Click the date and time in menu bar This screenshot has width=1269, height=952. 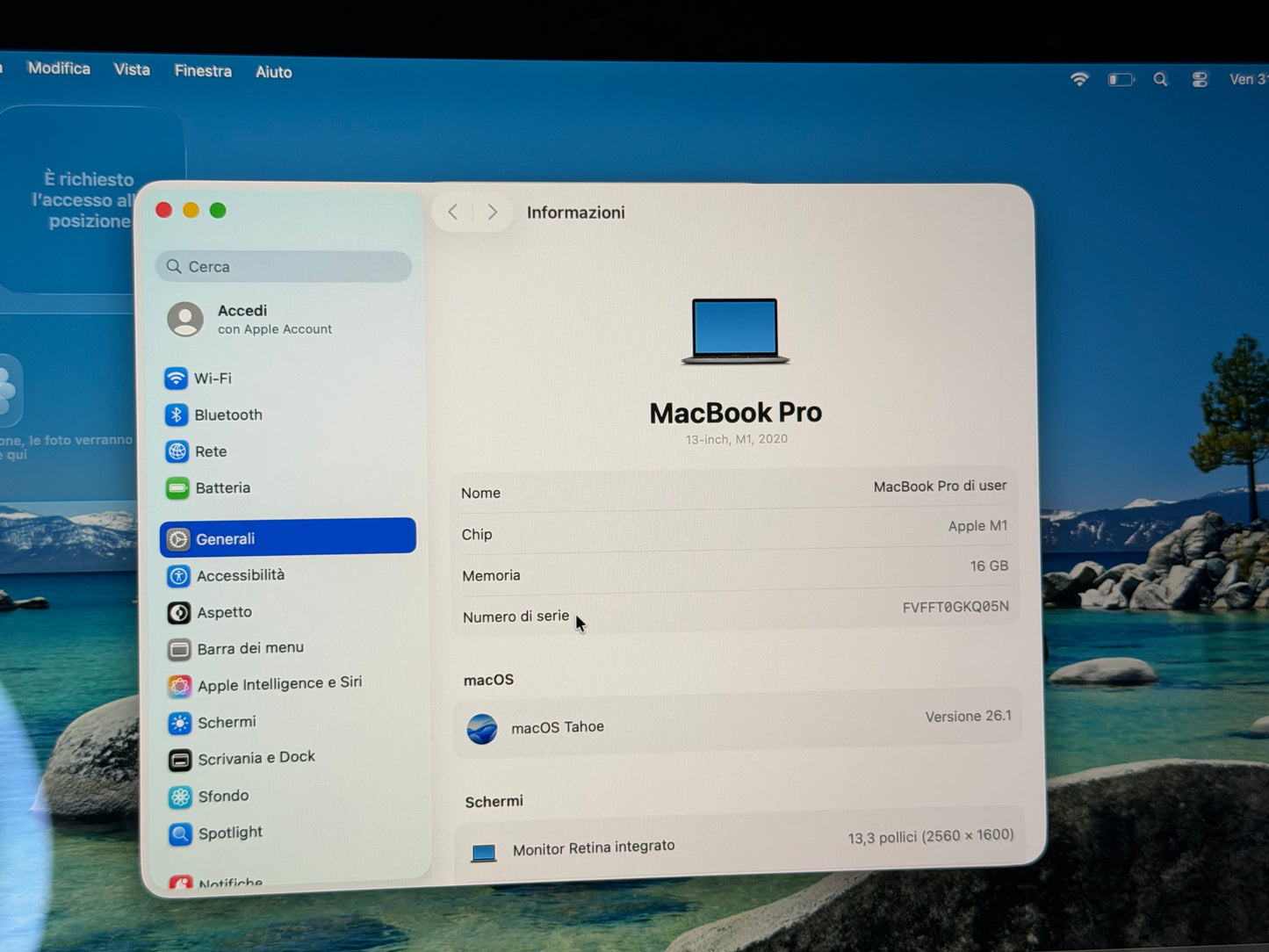click(1248, 79)
